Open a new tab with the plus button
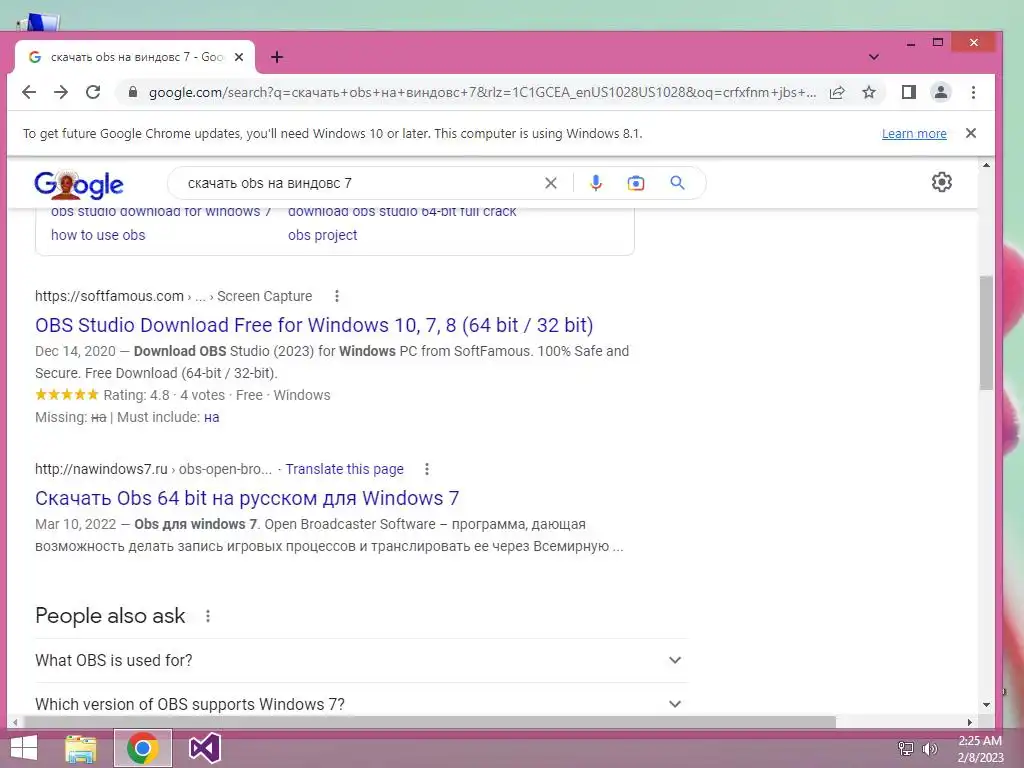Screen dimensions: 1024x768 coord(277,57)
